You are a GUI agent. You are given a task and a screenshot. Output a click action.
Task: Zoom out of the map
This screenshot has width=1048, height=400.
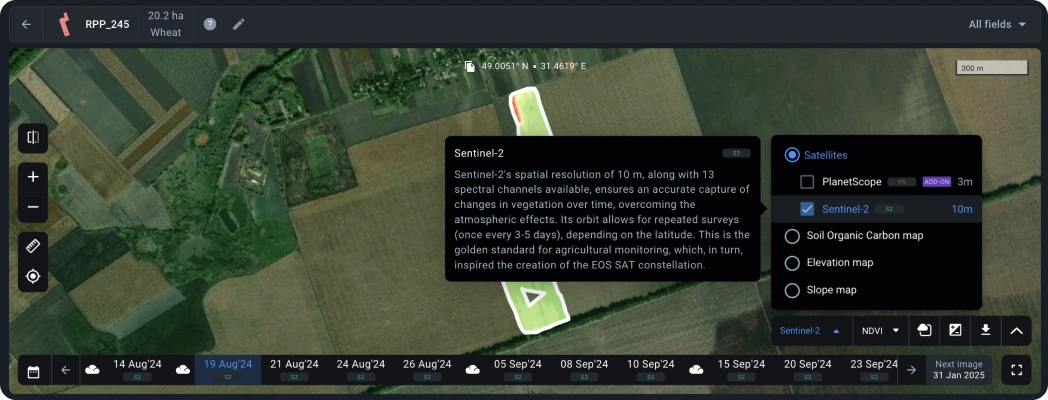[33, 207]
